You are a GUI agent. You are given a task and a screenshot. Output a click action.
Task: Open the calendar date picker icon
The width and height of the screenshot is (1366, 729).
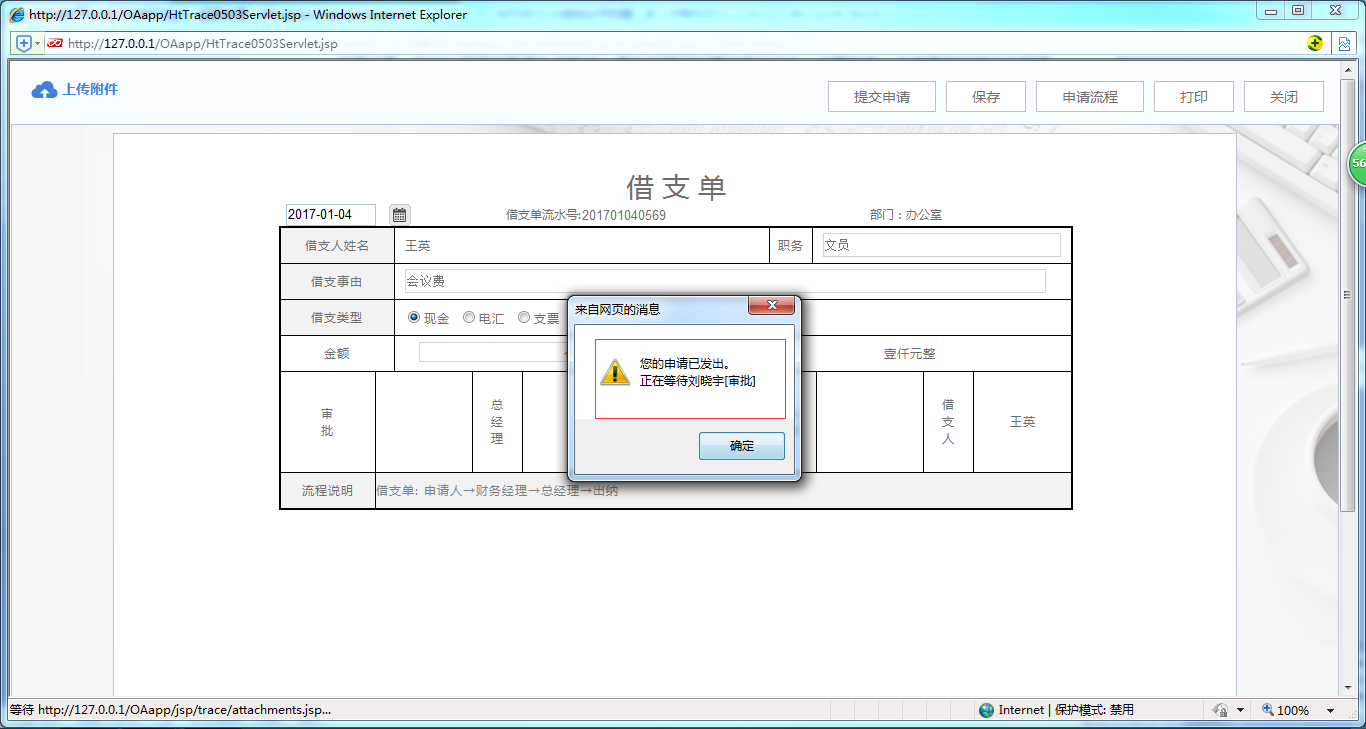(x=399, y=214)
